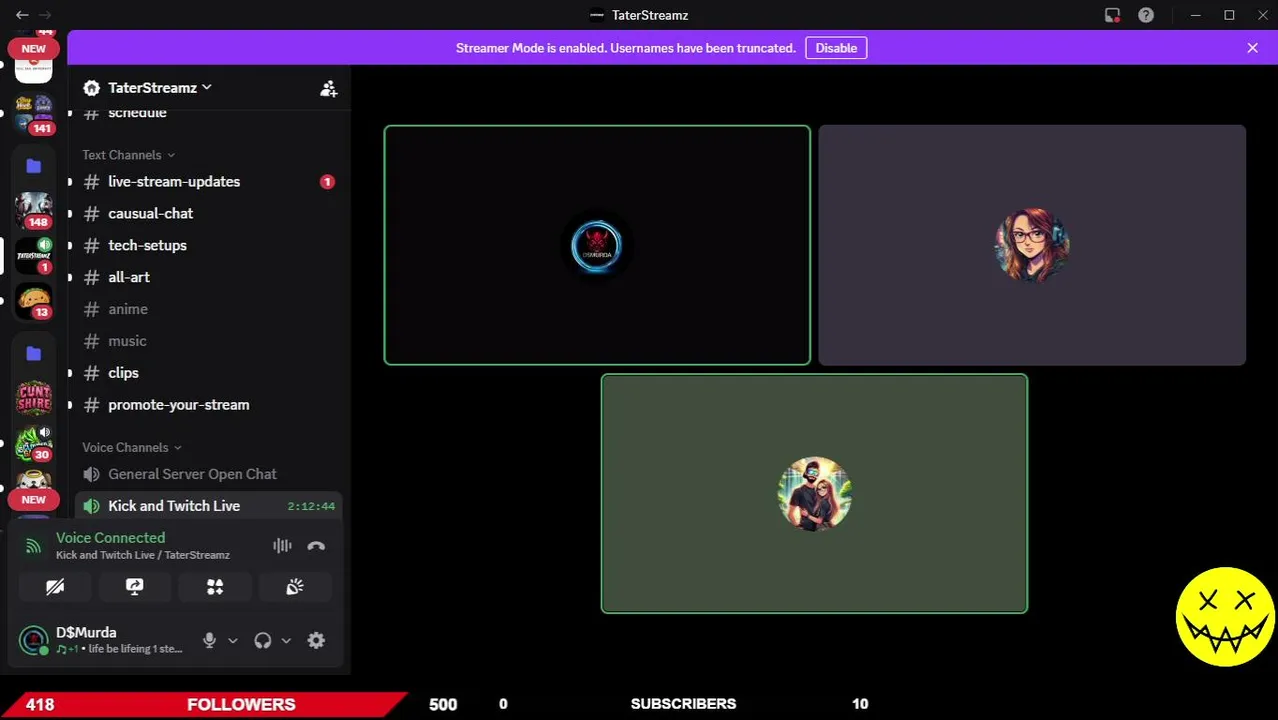Open the server folder with 141 badge

pyautogui.click(x=34, y=115)
